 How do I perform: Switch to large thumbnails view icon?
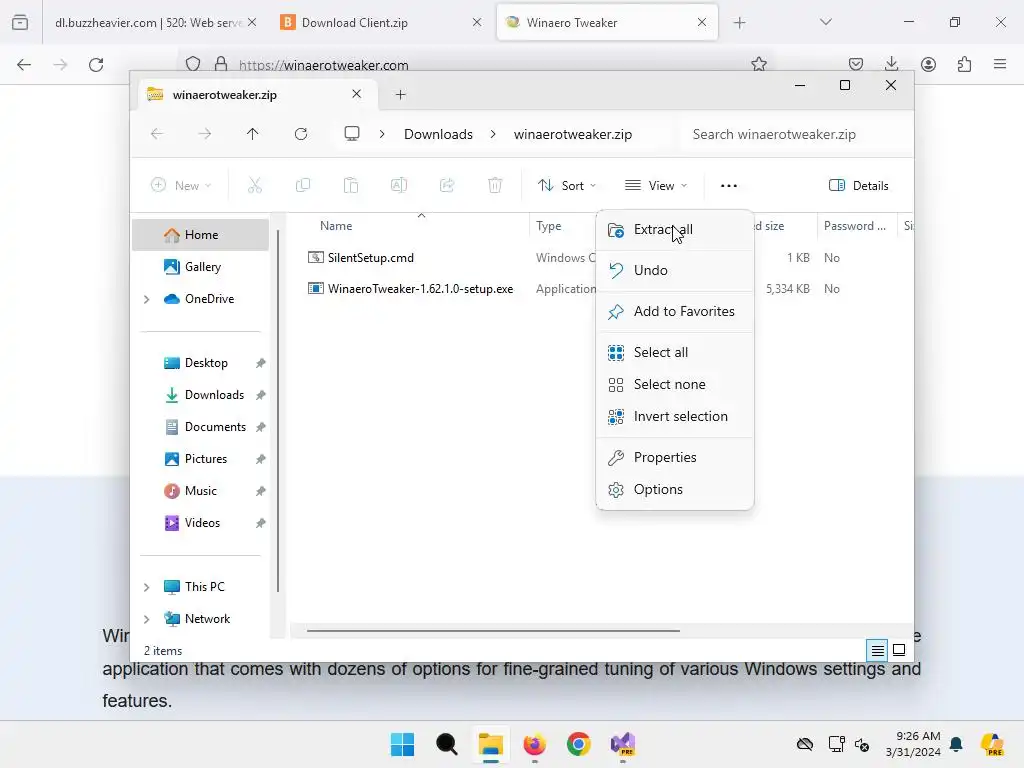pyautogui.click(x=899, y=650)
